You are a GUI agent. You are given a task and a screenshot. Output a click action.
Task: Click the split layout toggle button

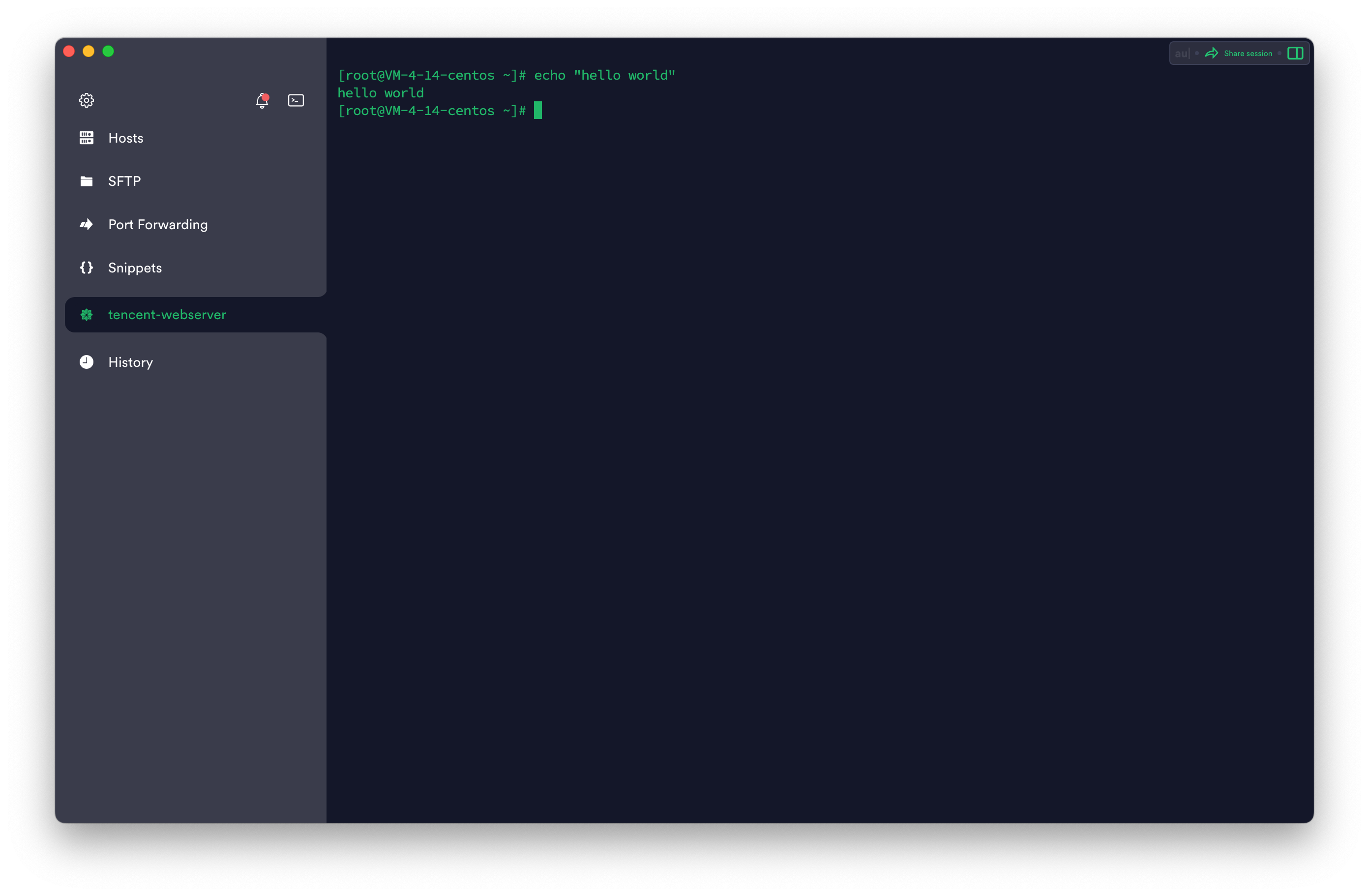click(1297, 53)
